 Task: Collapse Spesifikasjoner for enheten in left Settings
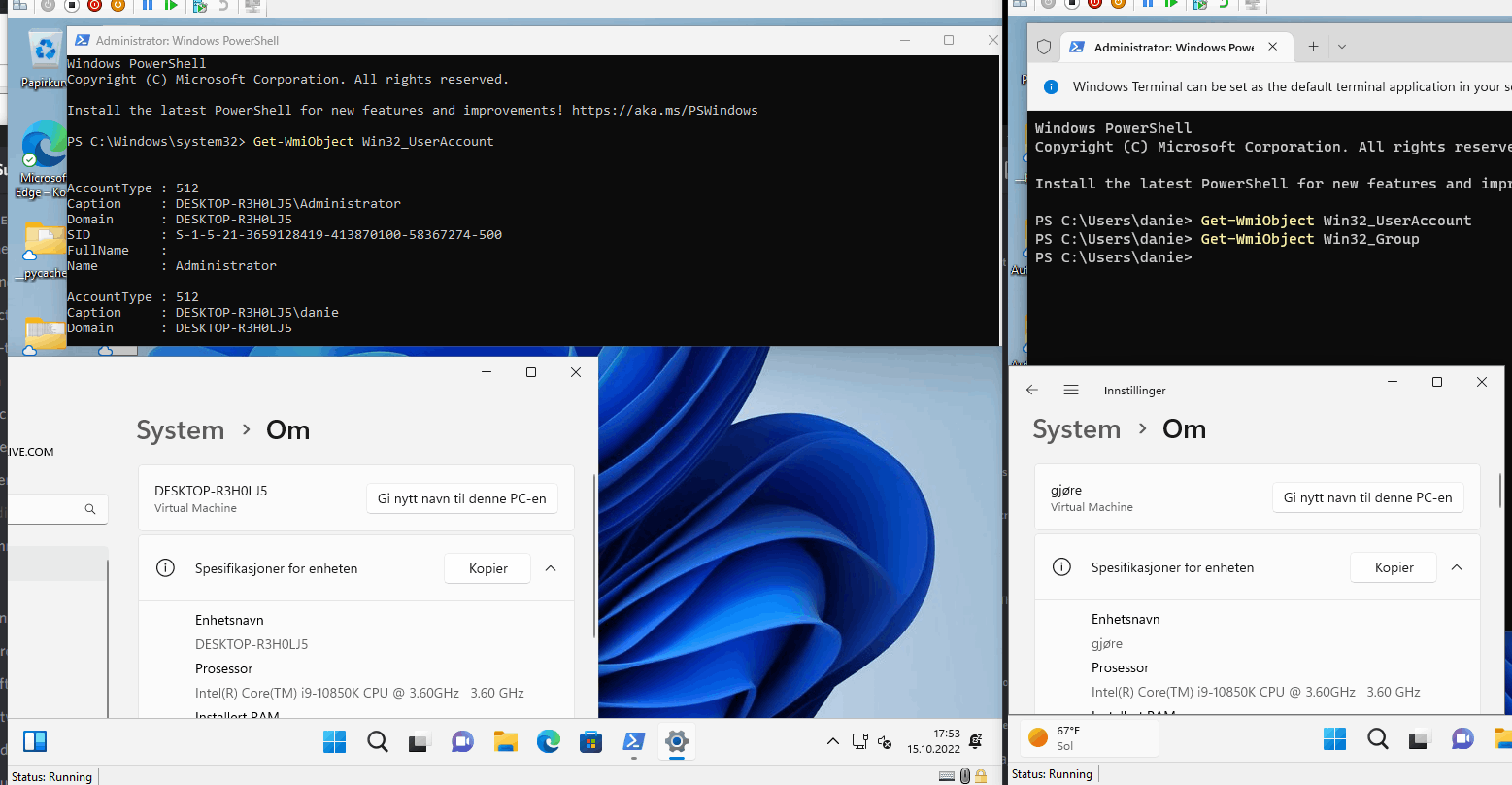click(551, 568)
